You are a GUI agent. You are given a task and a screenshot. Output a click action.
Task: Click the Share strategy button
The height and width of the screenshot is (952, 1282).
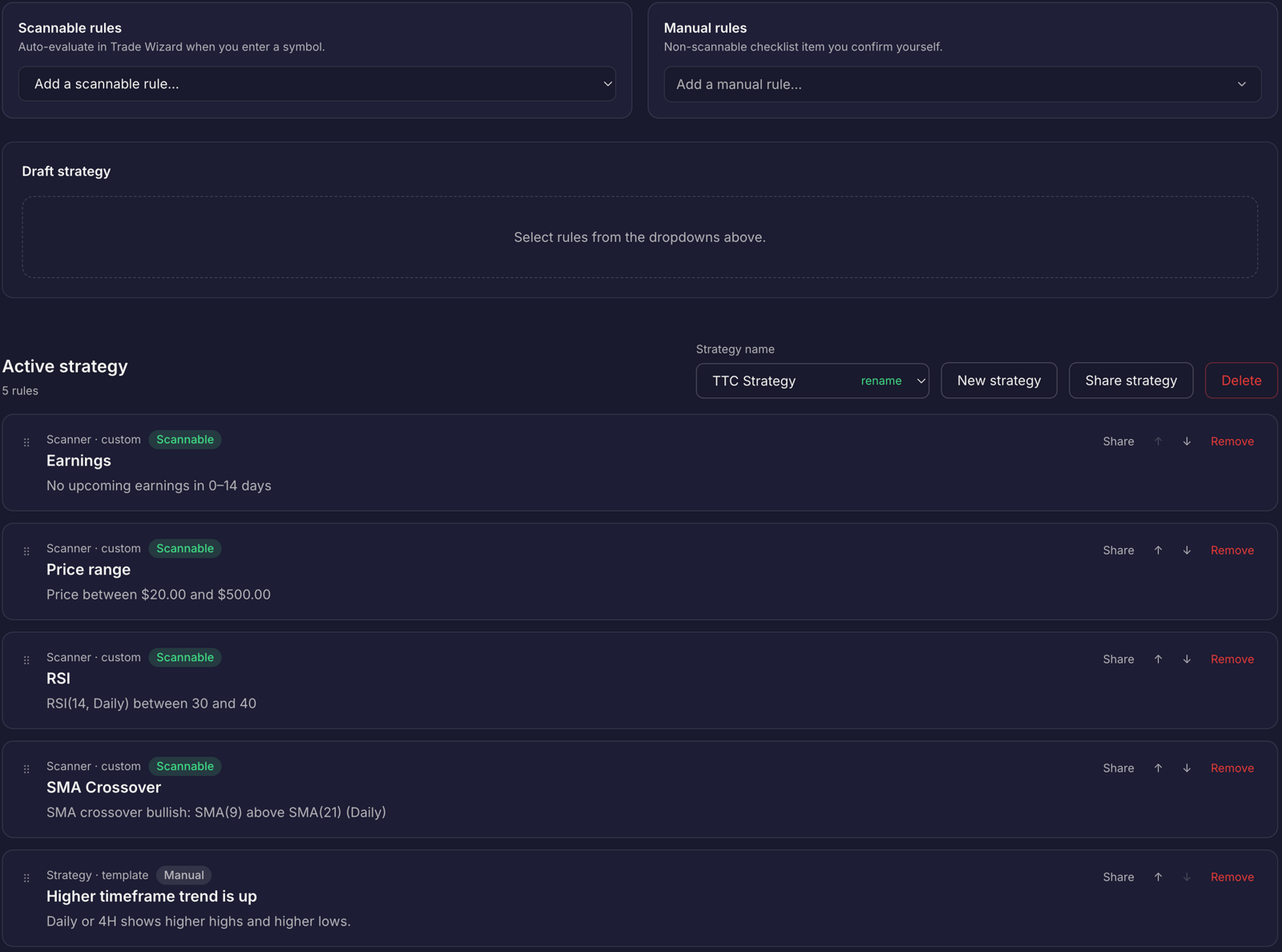(x=1131, y=381)
